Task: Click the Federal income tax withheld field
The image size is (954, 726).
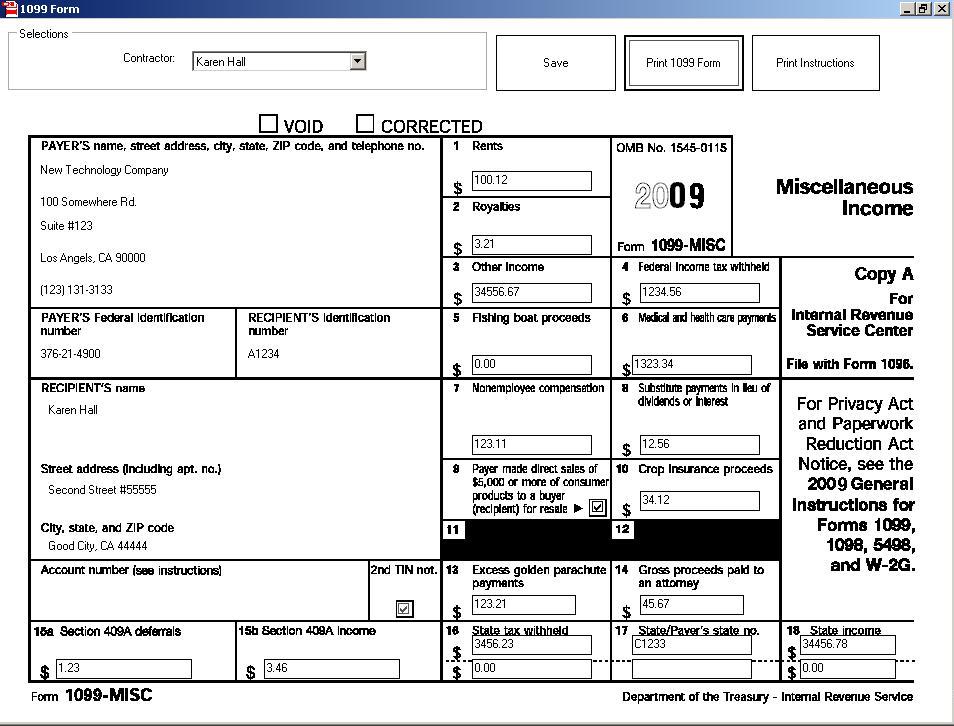Action: pyautogui.click(x=700, y=292)
